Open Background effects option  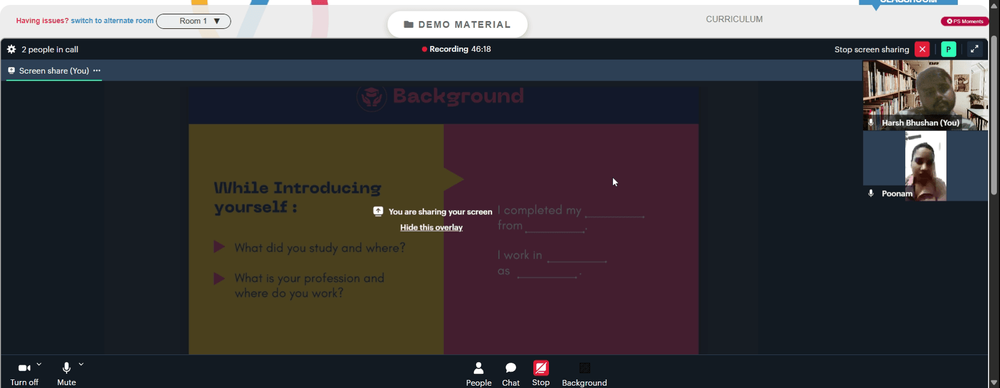[584, 374]
